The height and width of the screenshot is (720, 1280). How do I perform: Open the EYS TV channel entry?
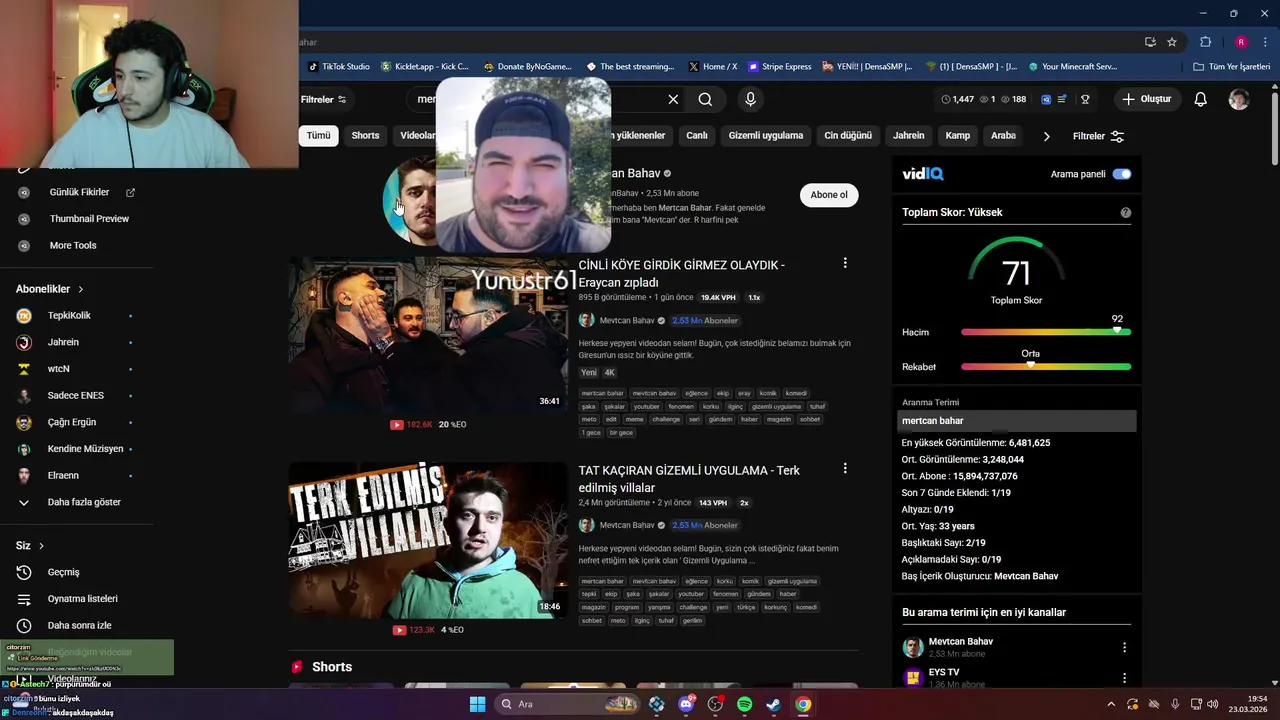[1017, 677]
